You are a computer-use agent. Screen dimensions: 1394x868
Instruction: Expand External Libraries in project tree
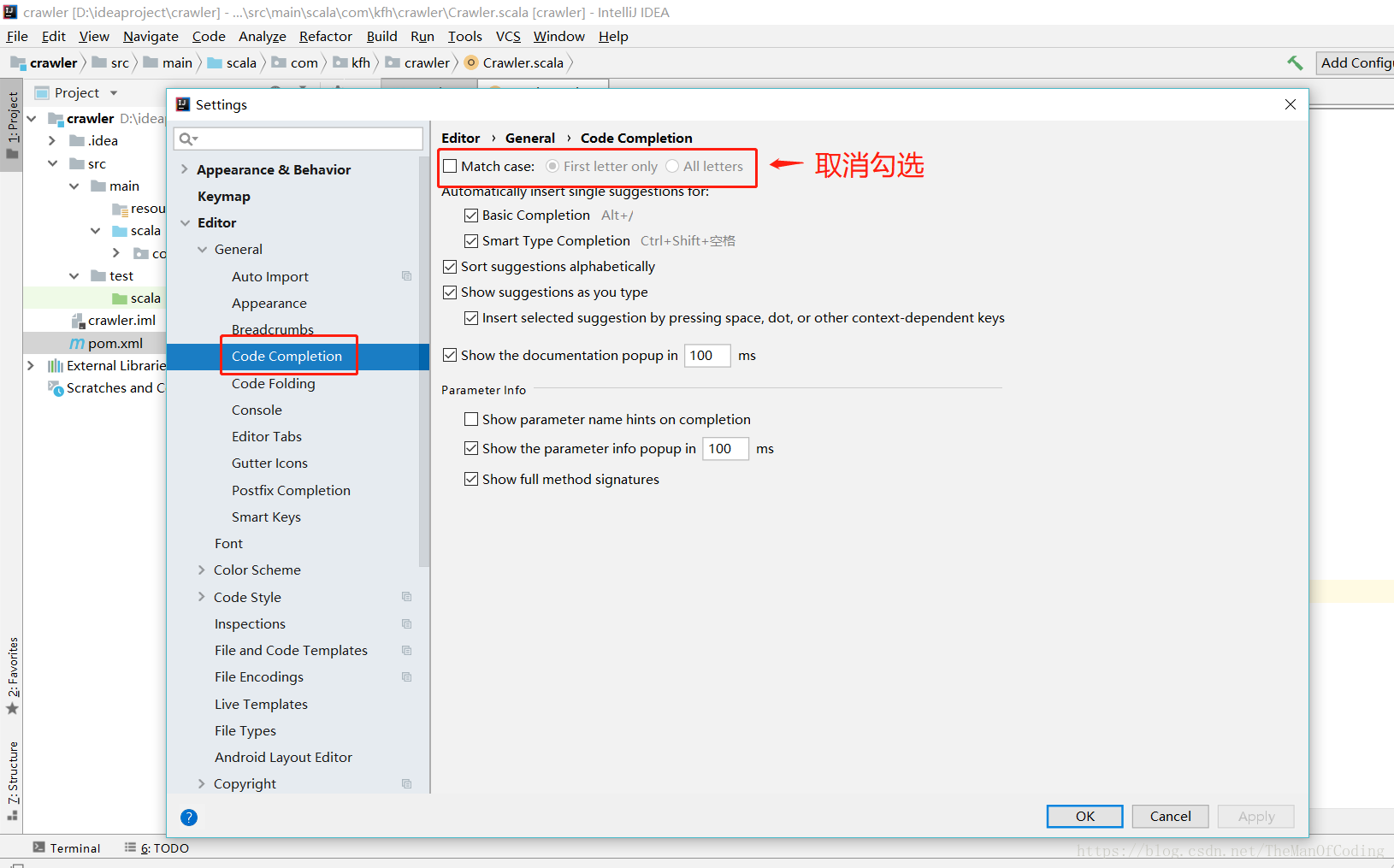pos(31,366)
